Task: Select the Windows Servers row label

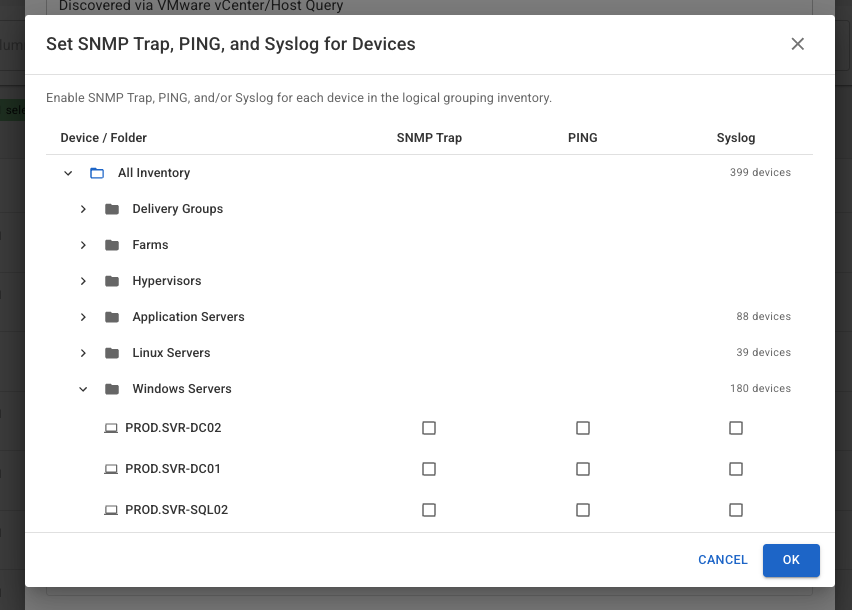Action: (182, 388)
